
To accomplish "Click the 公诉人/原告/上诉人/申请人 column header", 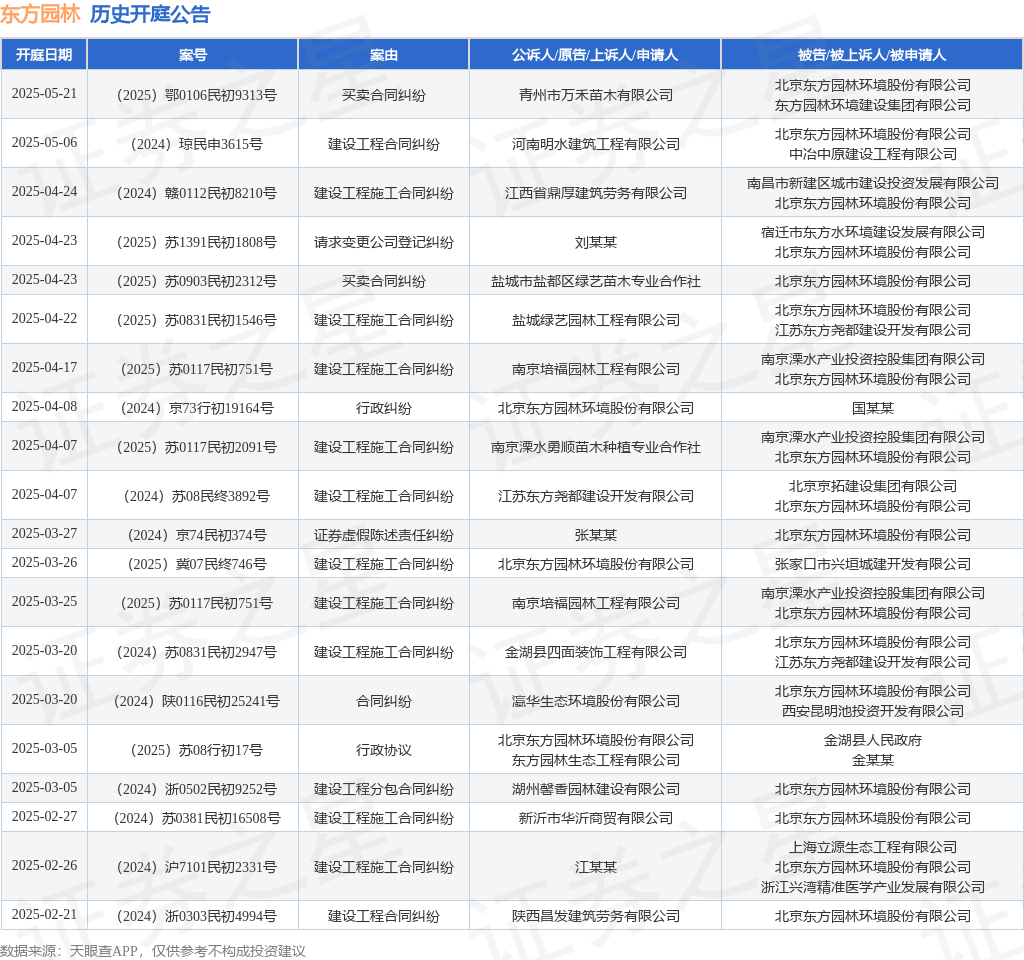I will click(595, 55).
